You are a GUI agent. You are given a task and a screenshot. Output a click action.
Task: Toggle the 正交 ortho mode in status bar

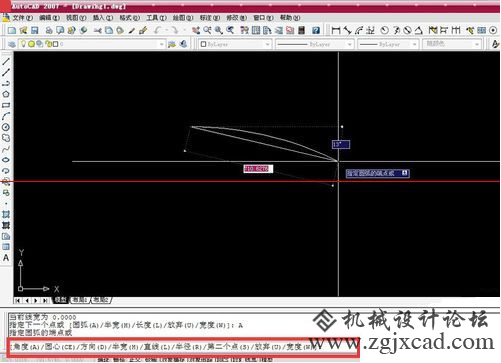[134, 360]
